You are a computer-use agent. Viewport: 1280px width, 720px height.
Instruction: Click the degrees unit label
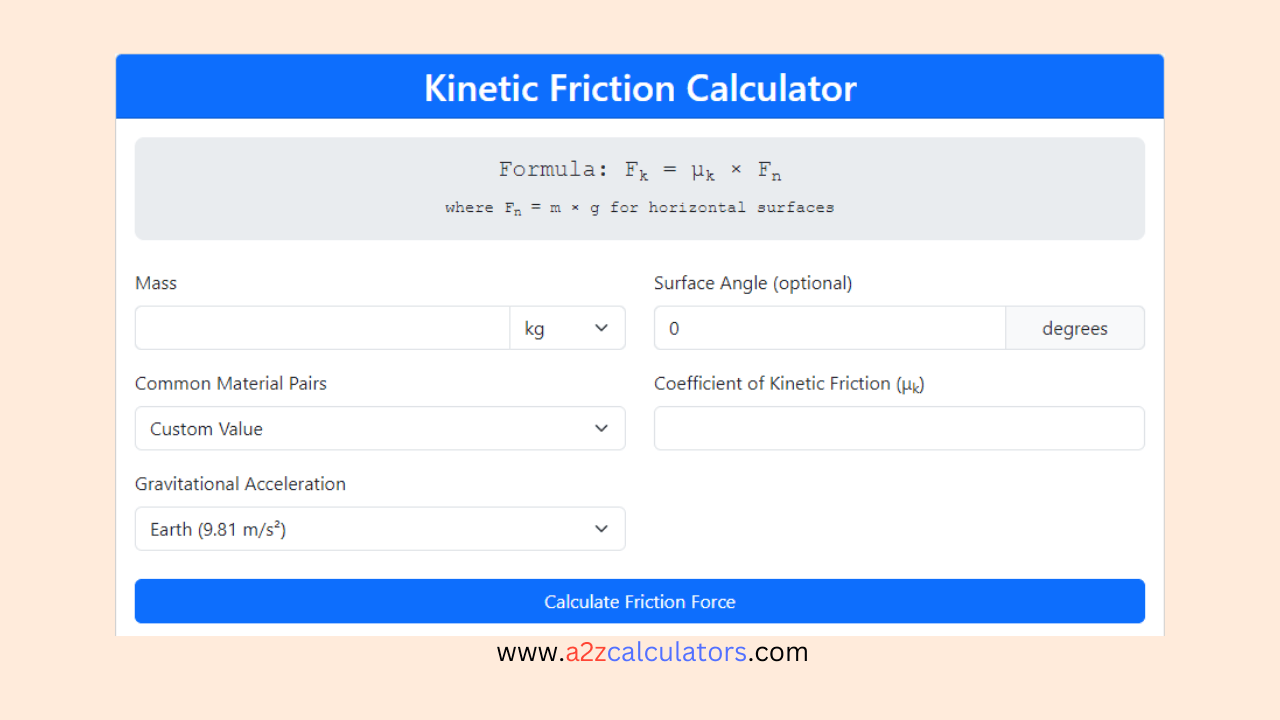[1075, 327]
